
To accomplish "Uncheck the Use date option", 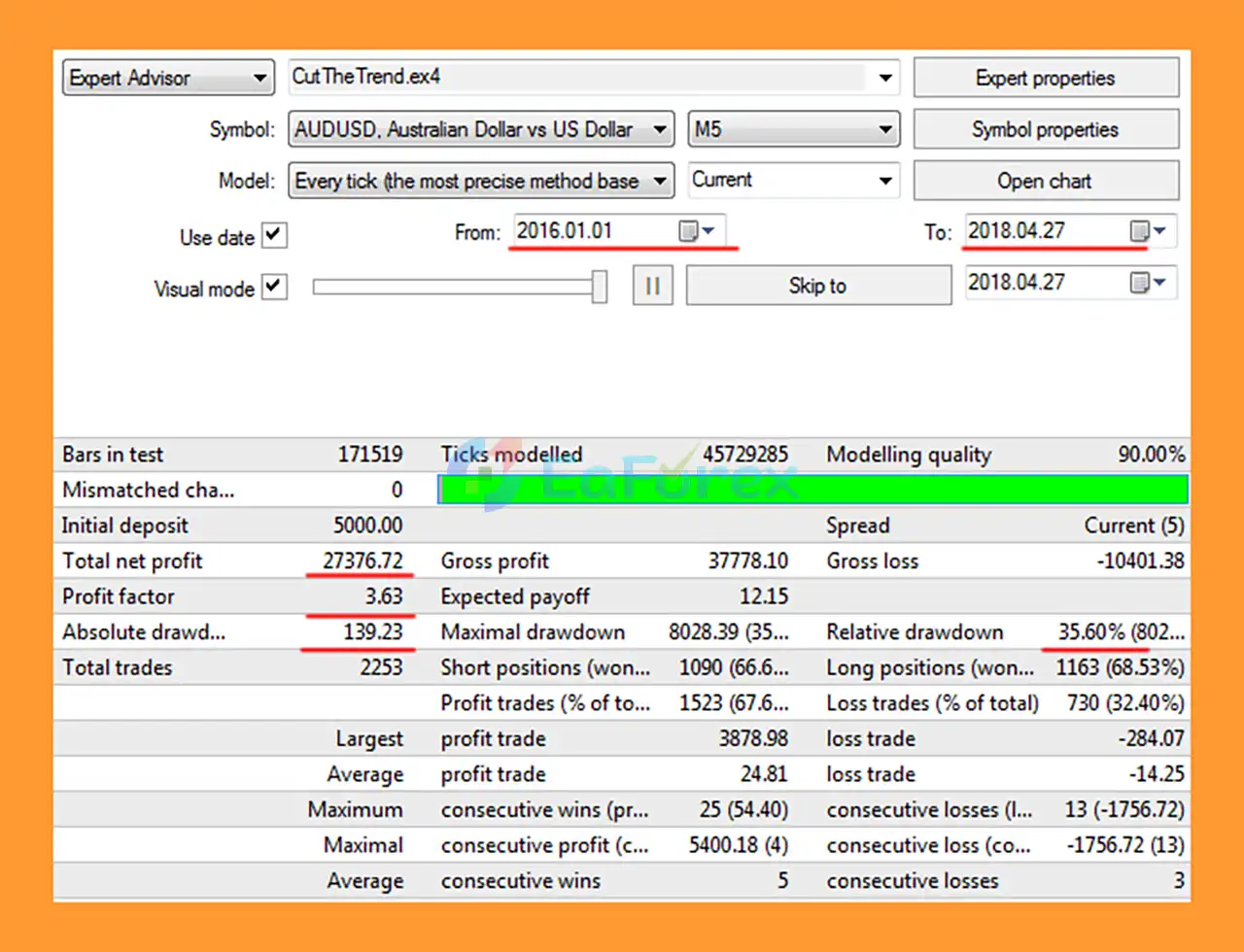I will (273, 235).
